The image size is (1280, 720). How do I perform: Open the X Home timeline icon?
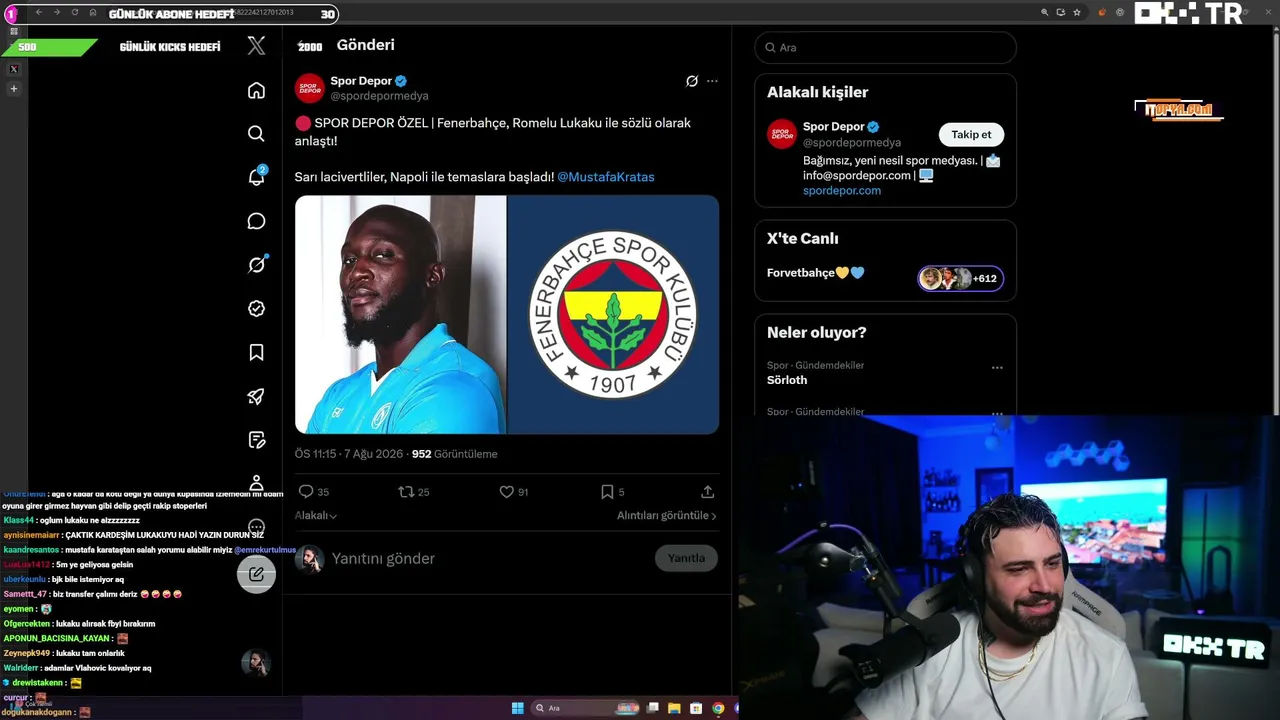coord(256,91)
